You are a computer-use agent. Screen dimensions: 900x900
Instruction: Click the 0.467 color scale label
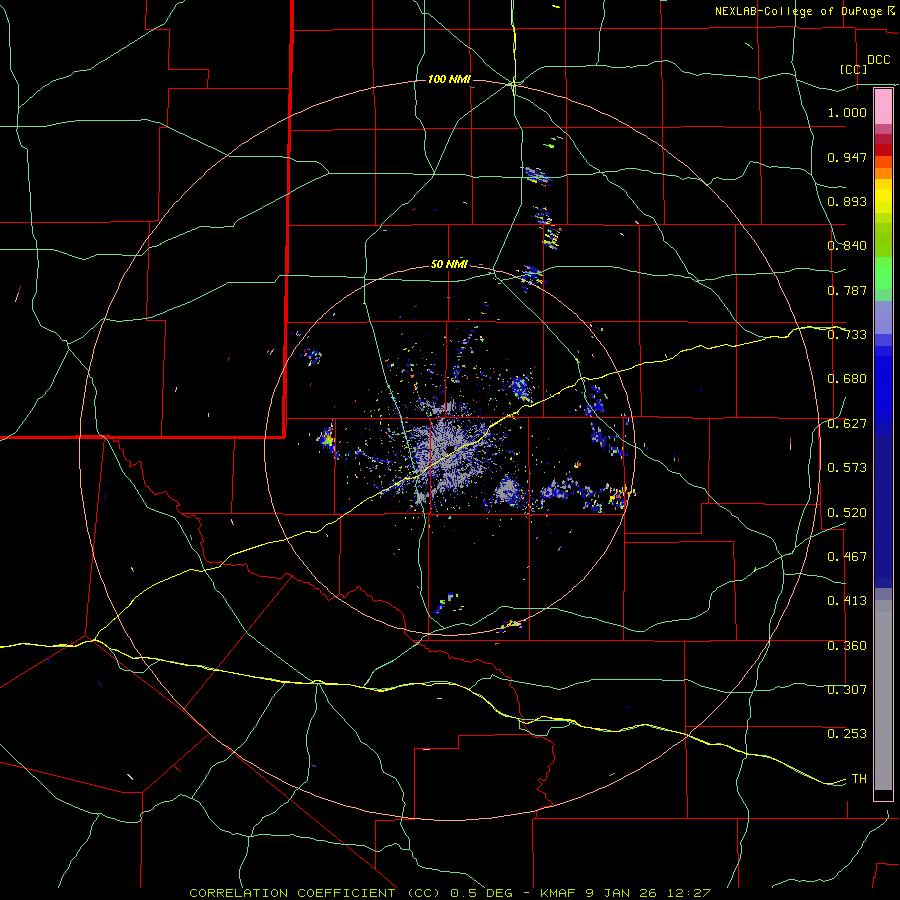click(x=847, y=557)
